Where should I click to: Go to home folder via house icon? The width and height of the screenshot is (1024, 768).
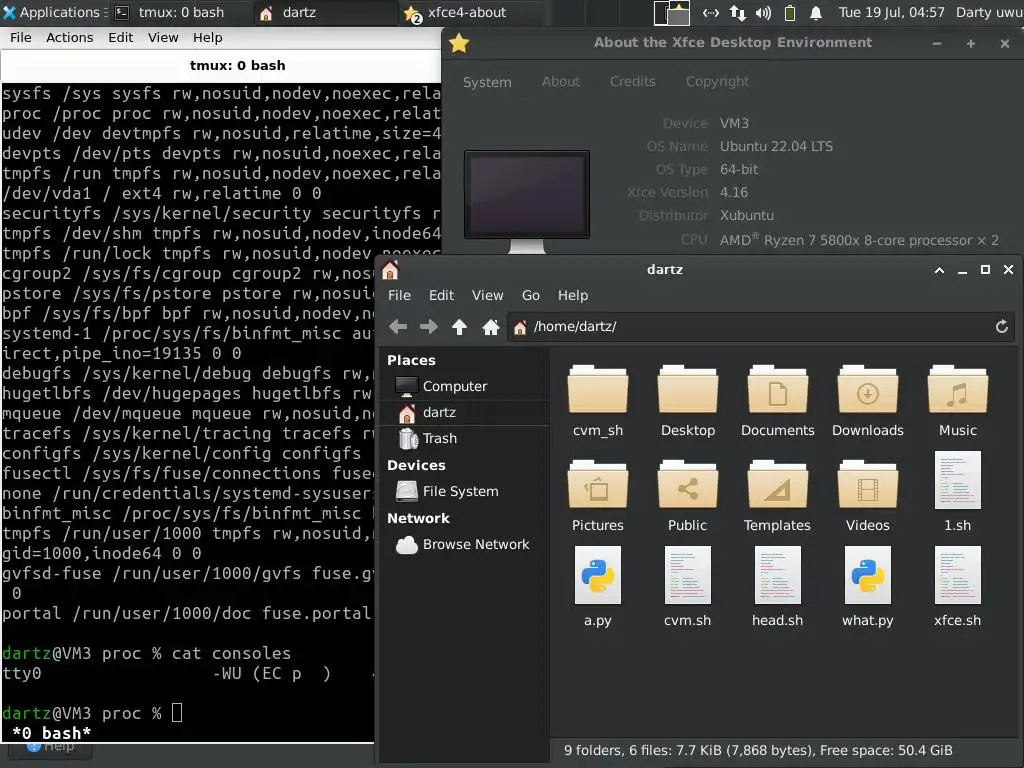click(x=490, y=327)
